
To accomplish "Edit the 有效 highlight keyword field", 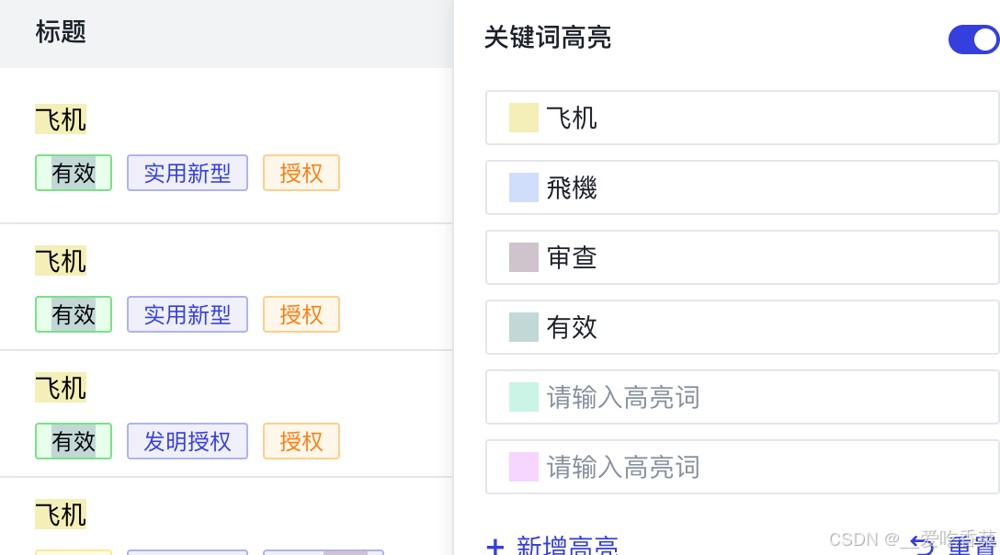I will [742, 327].
